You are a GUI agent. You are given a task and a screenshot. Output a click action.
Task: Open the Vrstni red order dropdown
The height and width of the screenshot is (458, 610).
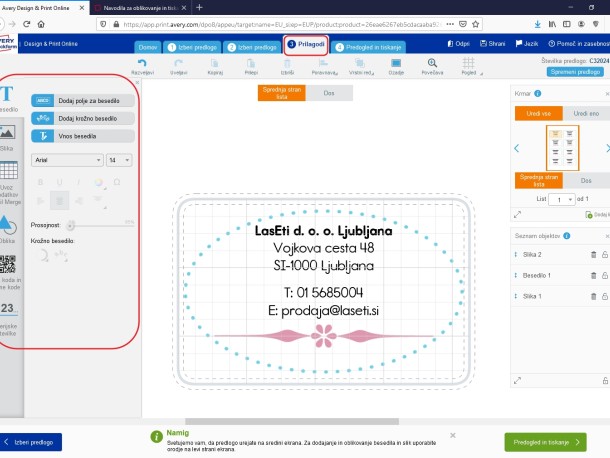361,67
